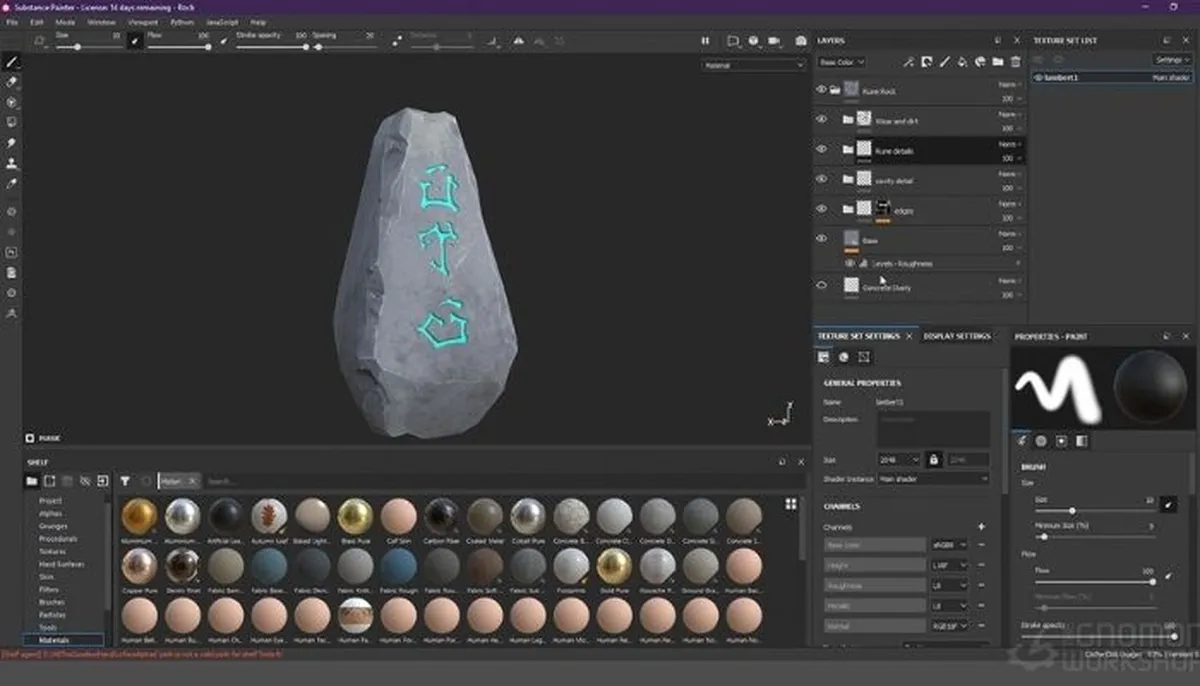1200x686 pixels.
Task: Hide the edges layer
Action: coord(821,209)
